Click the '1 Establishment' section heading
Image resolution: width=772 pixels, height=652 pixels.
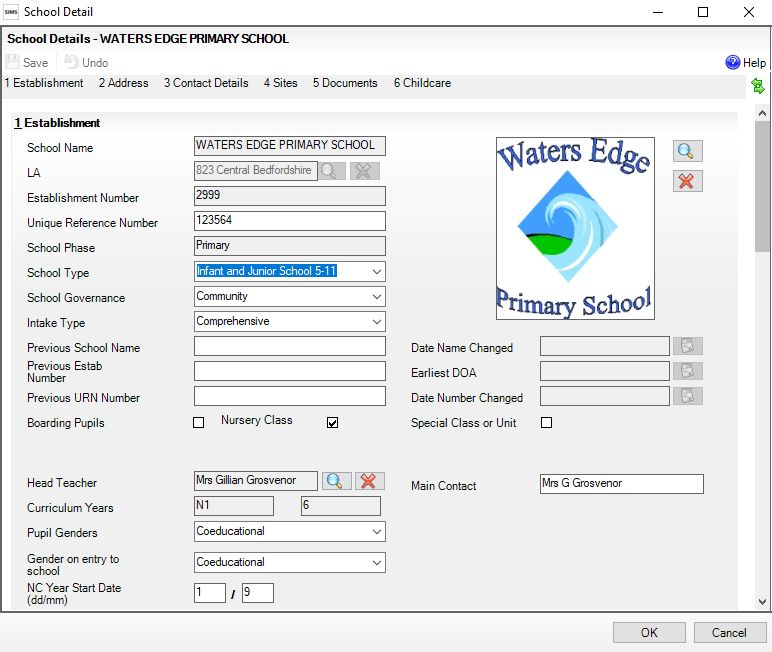57,123
